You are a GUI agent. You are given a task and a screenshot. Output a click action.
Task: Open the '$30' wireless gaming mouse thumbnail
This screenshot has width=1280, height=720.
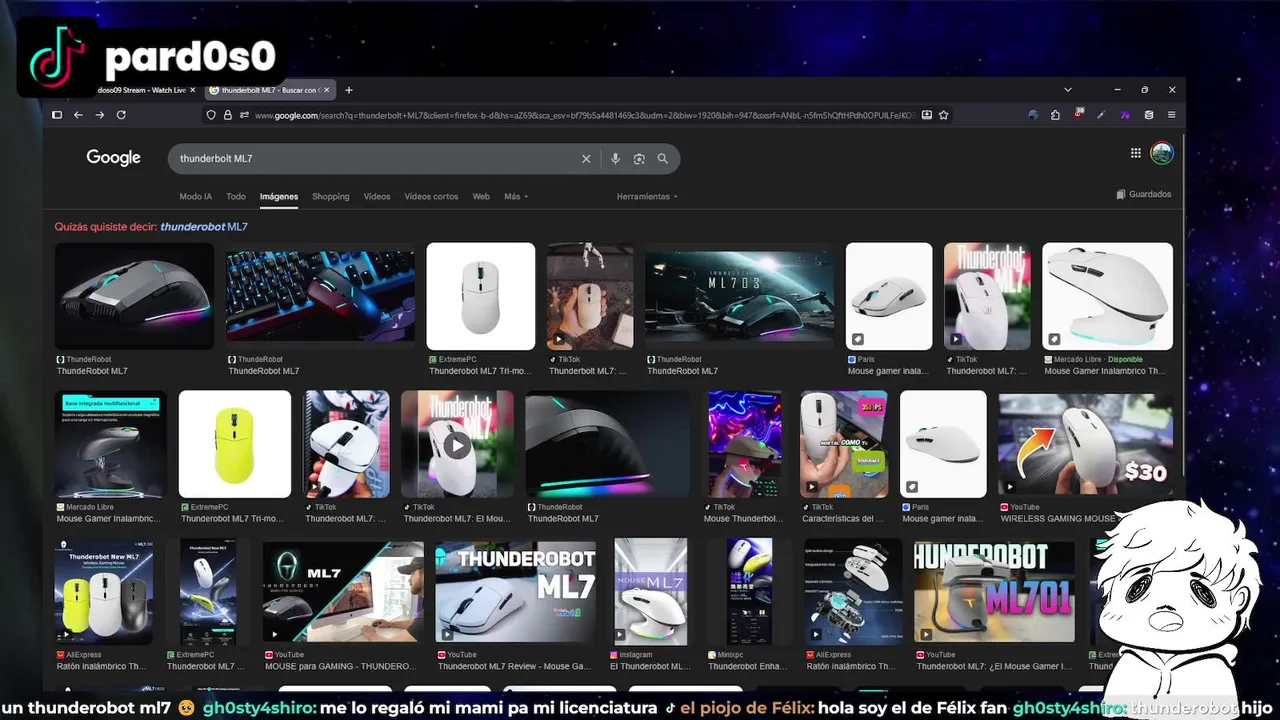coord(1085,444)
